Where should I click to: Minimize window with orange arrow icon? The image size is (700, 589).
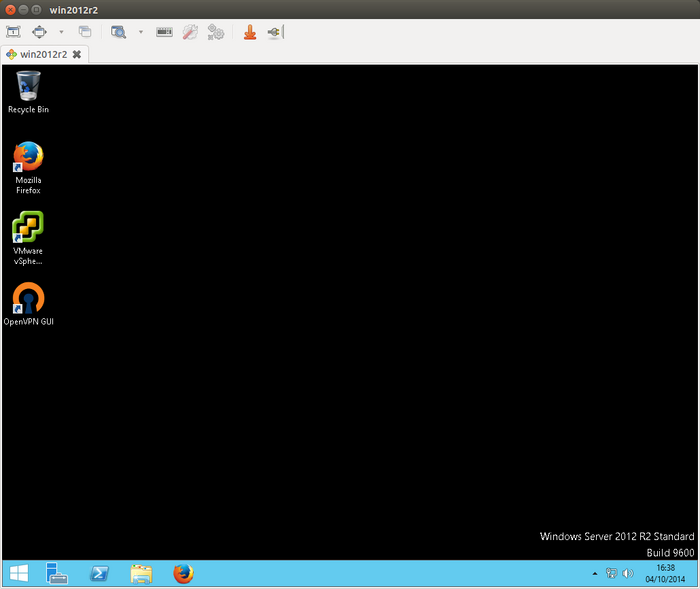(x=250, y=32)
